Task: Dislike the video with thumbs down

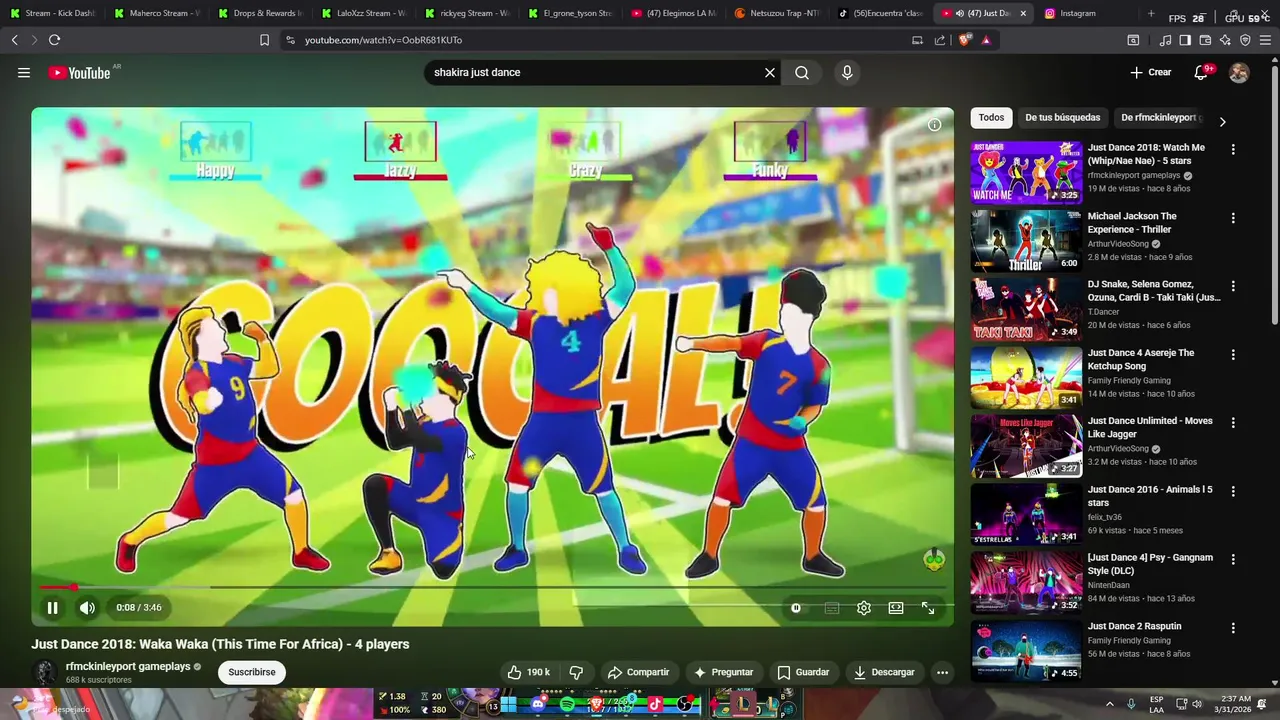Action: coord(576,672)
